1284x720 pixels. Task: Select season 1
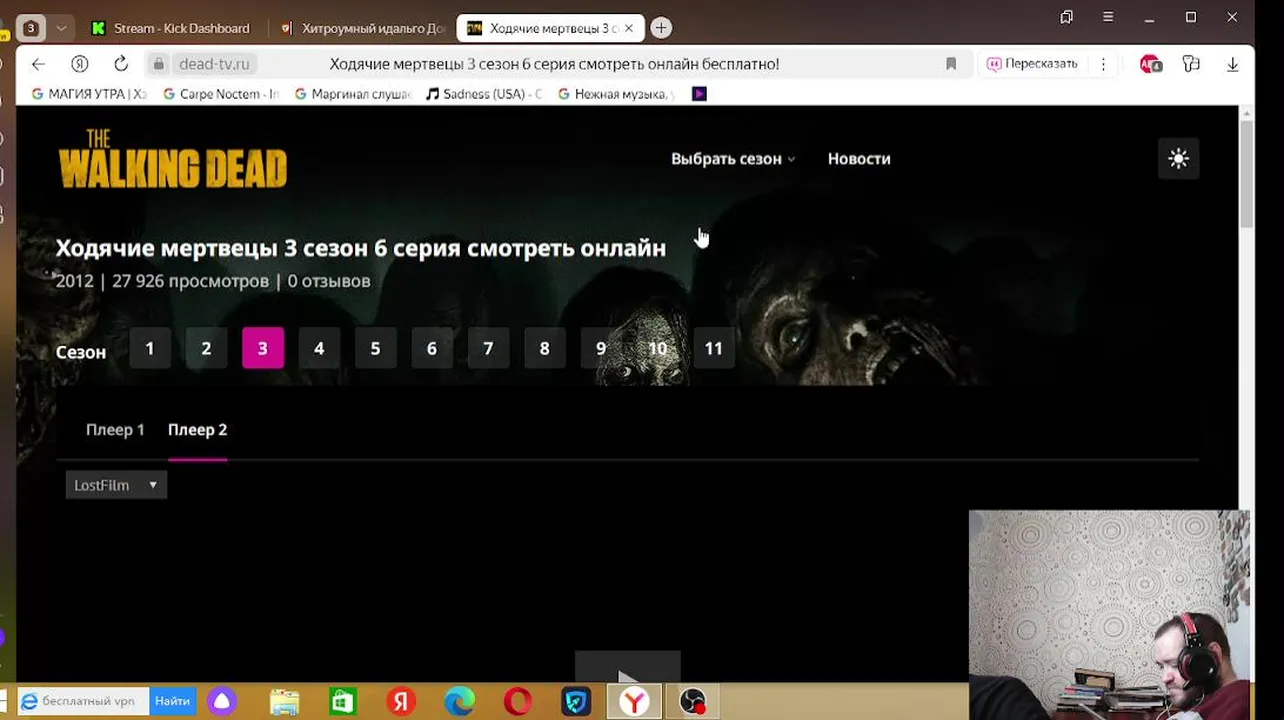[x=150, y=348]
